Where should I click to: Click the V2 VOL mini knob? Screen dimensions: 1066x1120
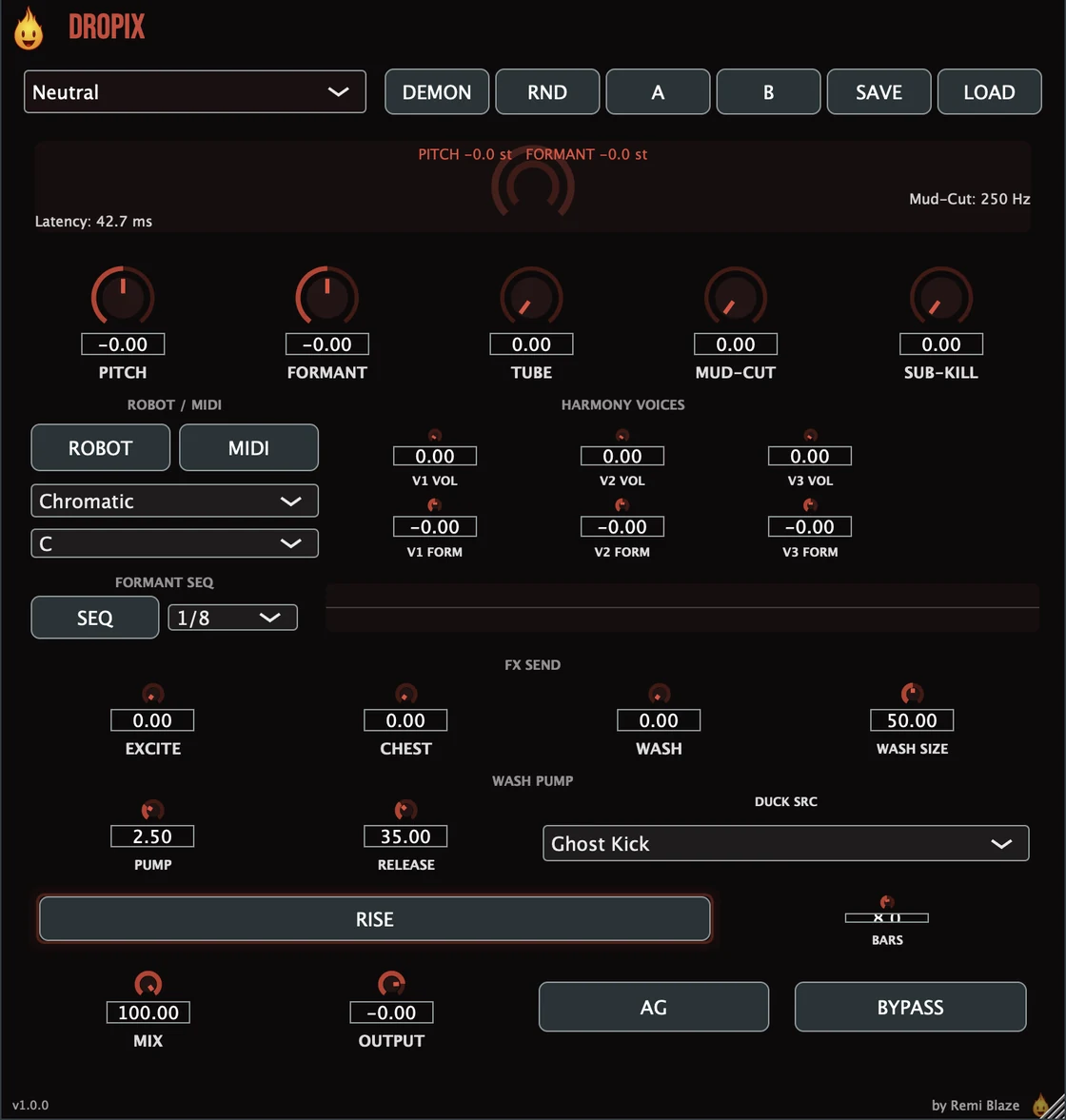tap(622, 436)
